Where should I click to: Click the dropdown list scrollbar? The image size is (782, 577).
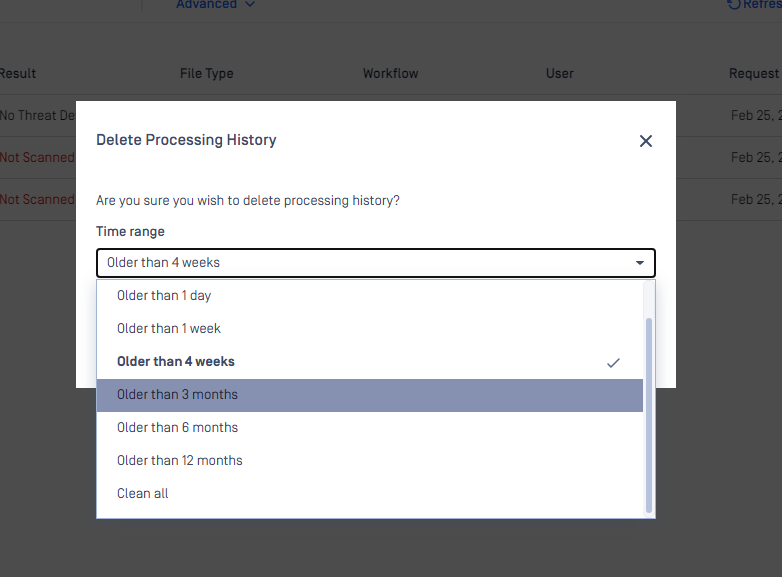point(648,415)
